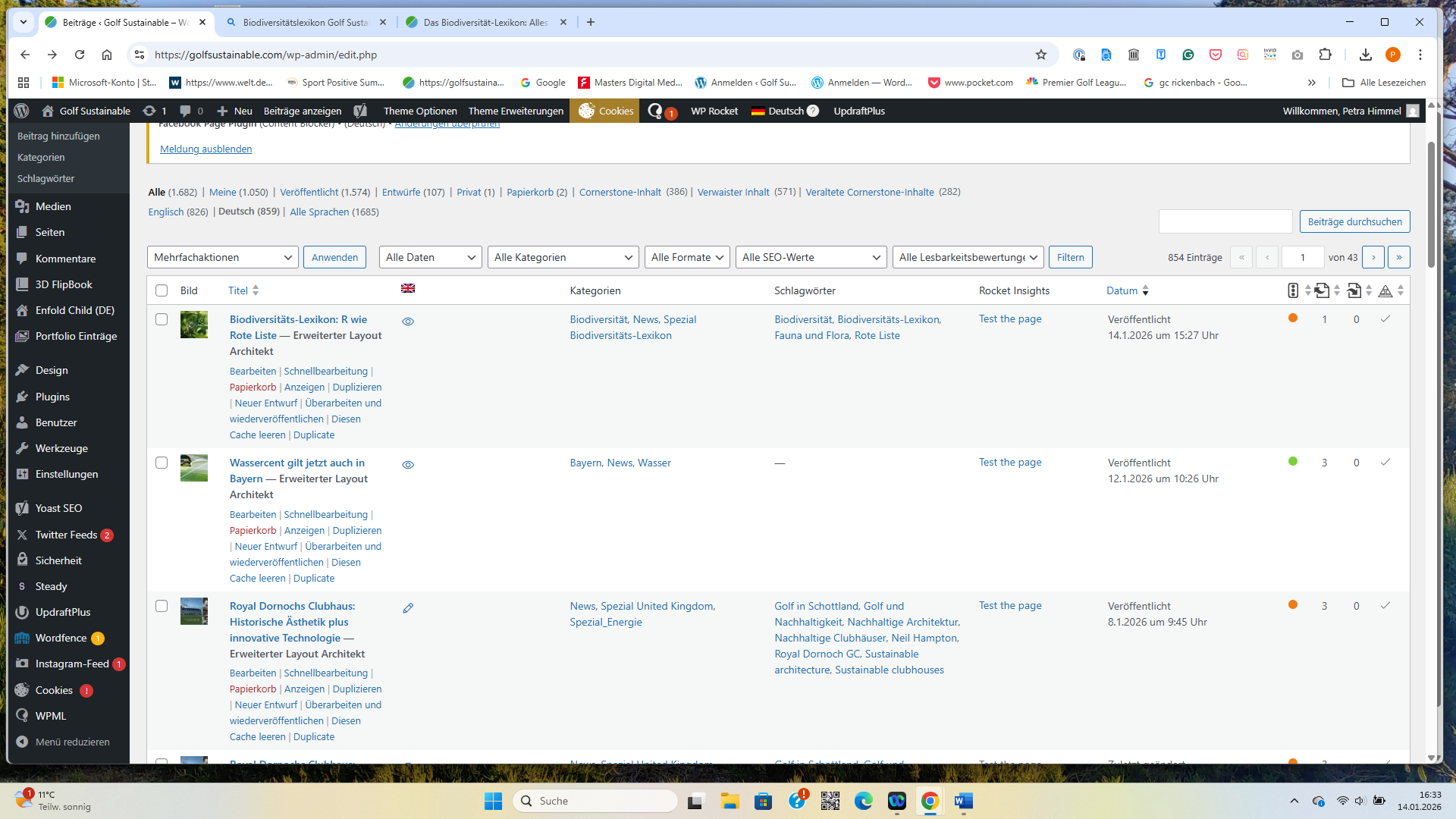
Task: Click the Meldung ausblenden link
Action: point(206,149)
